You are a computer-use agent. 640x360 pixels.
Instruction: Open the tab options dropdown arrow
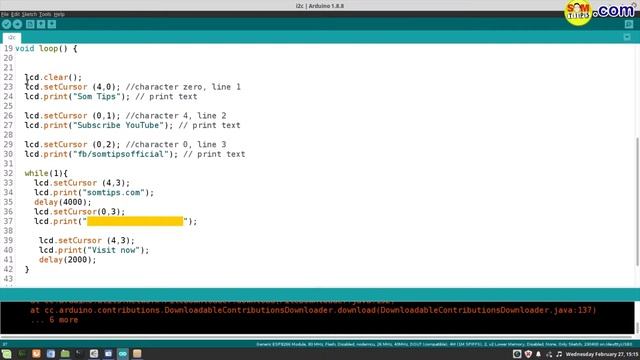[x=627, y=37]
